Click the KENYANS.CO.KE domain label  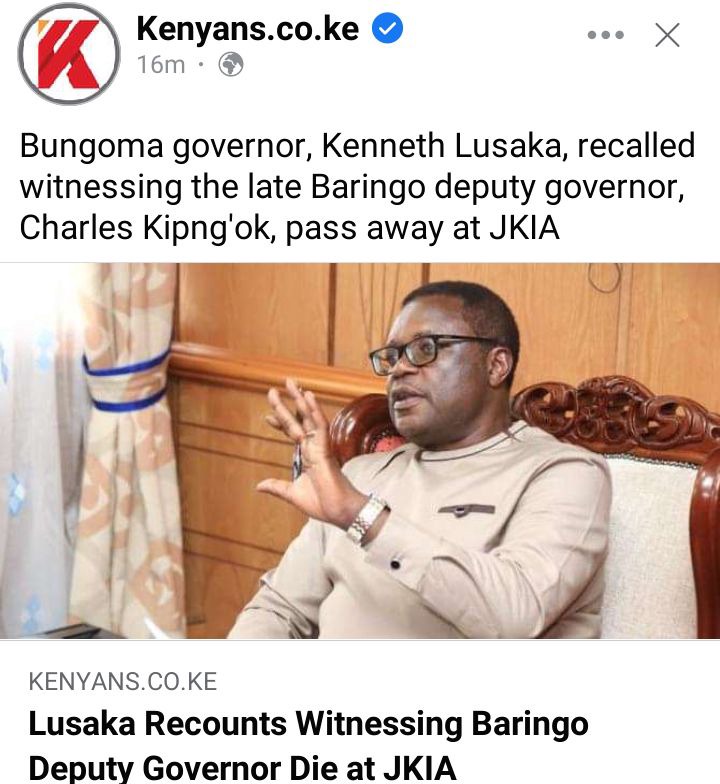[x=123, y=682]
